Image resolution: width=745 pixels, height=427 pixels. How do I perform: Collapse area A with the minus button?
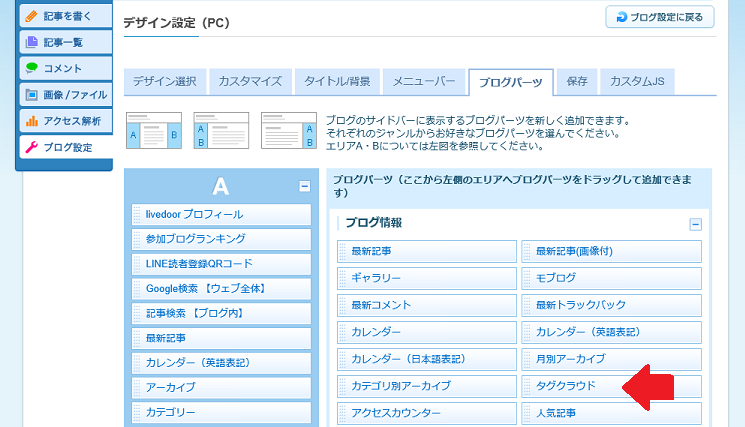pos(305,186)
